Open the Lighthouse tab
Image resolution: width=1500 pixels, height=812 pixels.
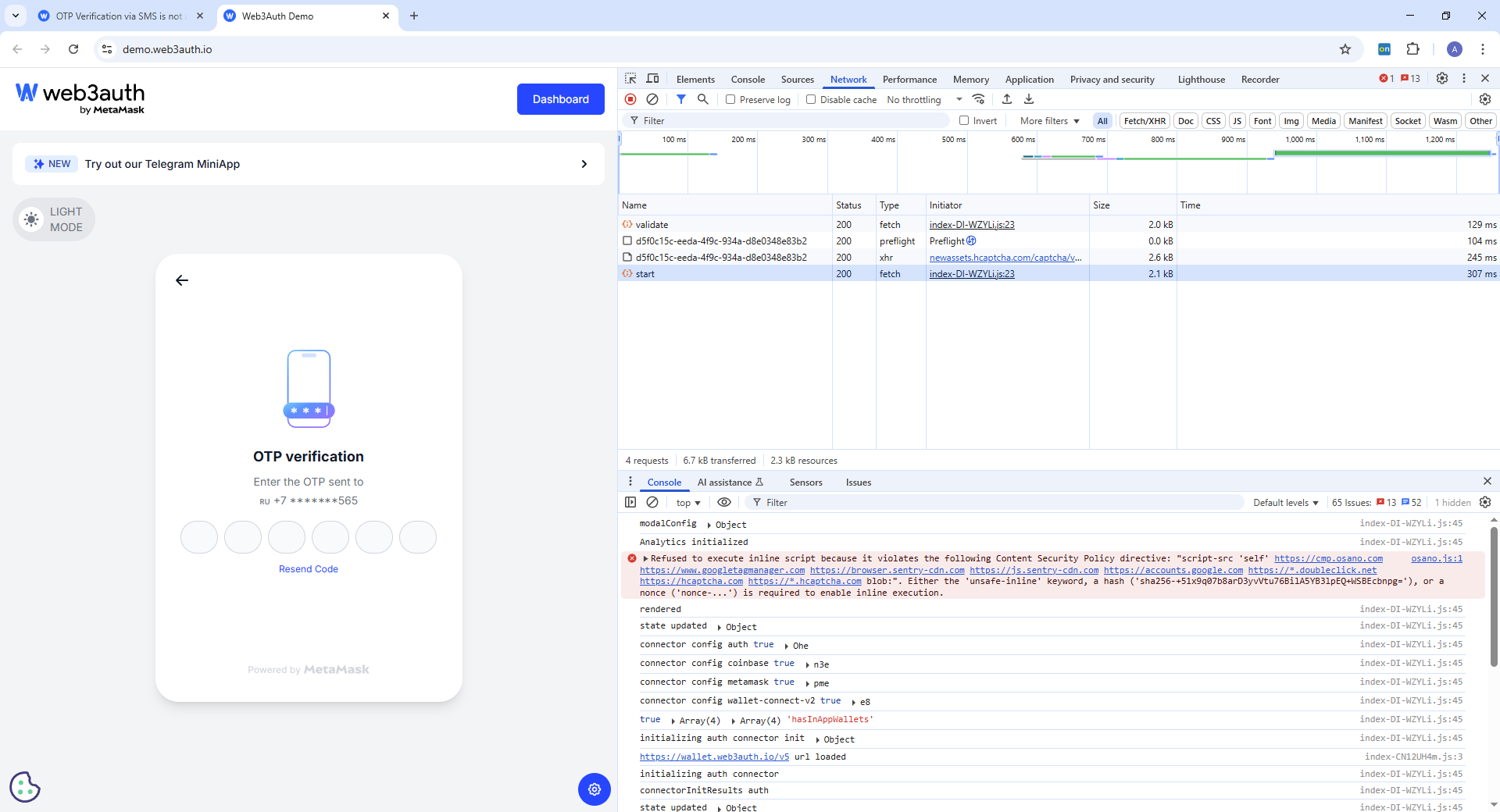point(1201,80)
